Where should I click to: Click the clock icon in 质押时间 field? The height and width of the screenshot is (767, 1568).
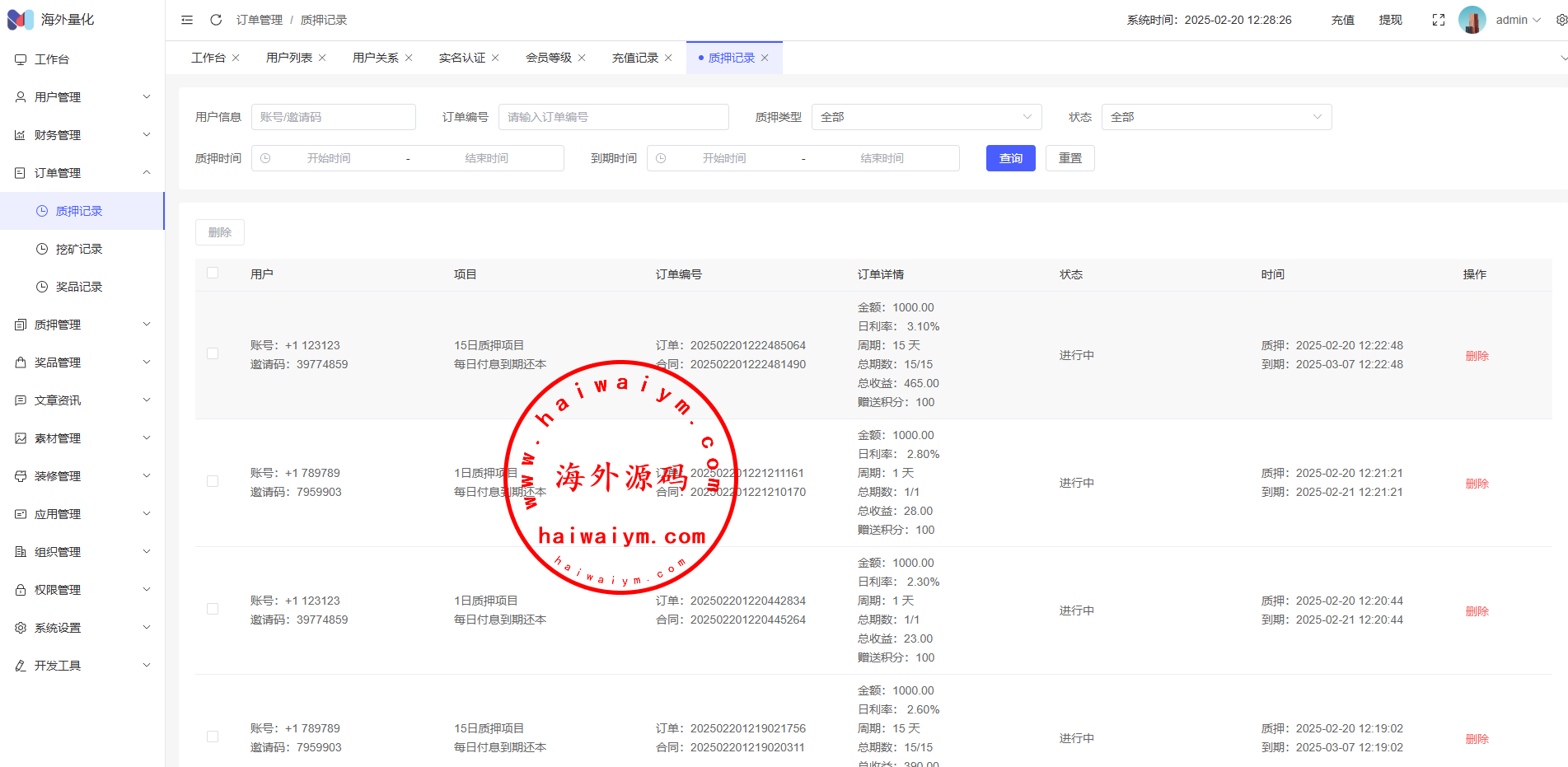[x=265, y=158]
